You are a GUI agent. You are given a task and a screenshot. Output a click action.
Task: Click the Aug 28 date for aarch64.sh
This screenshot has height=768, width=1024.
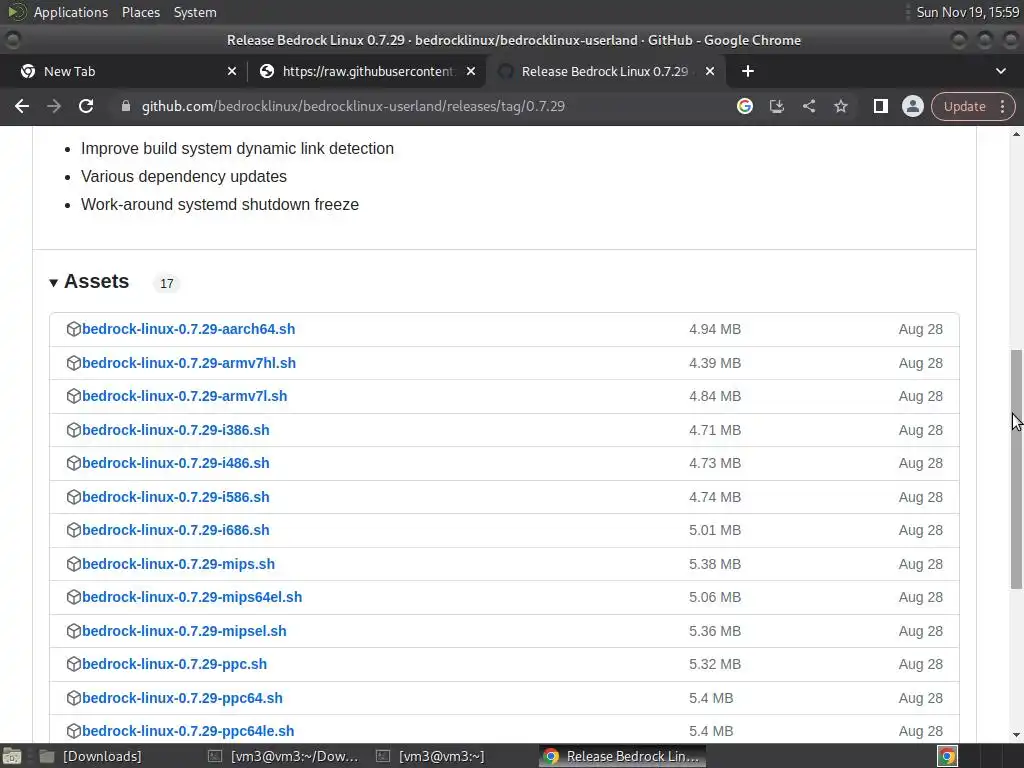point(920,330)
